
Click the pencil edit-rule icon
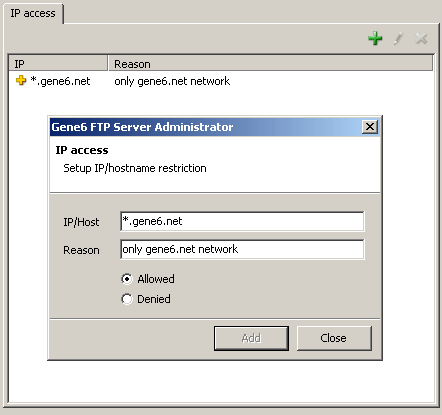[398, 38]
